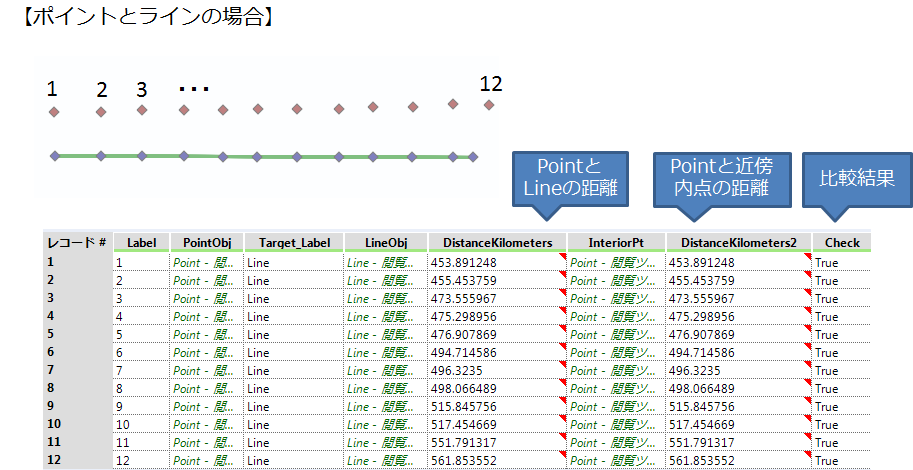Image resolution: width=913 pixels, height=470 pixels.
Task: Click the PointObj column header
Action: coord(206,242)
